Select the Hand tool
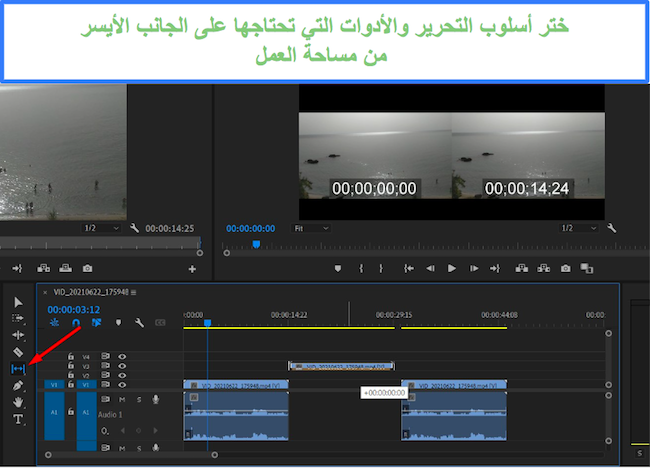The width and height of the screenshot is (650, 468). (x=18, y=402)
